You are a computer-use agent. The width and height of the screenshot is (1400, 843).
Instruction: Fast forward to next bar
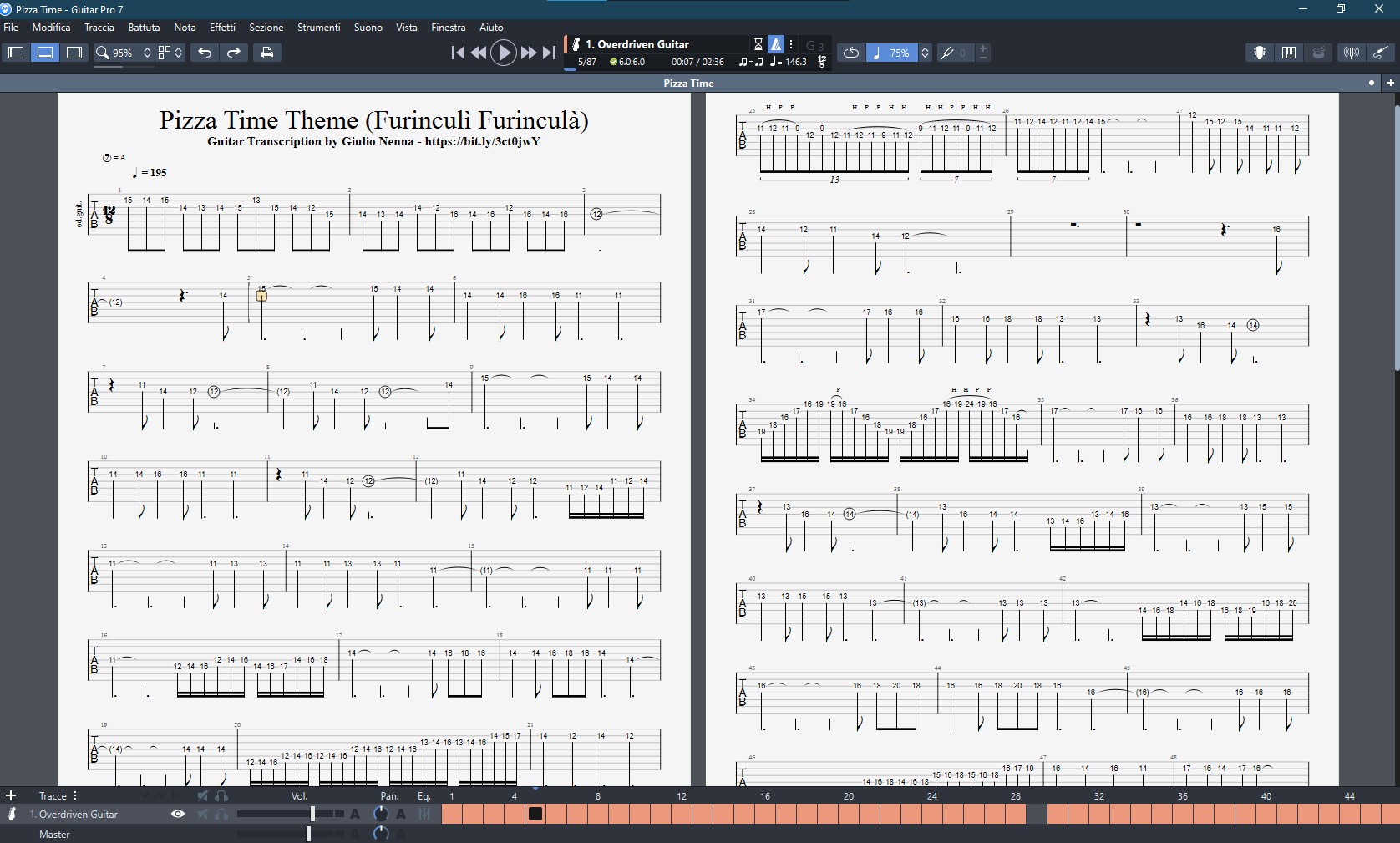coord(529,53)
